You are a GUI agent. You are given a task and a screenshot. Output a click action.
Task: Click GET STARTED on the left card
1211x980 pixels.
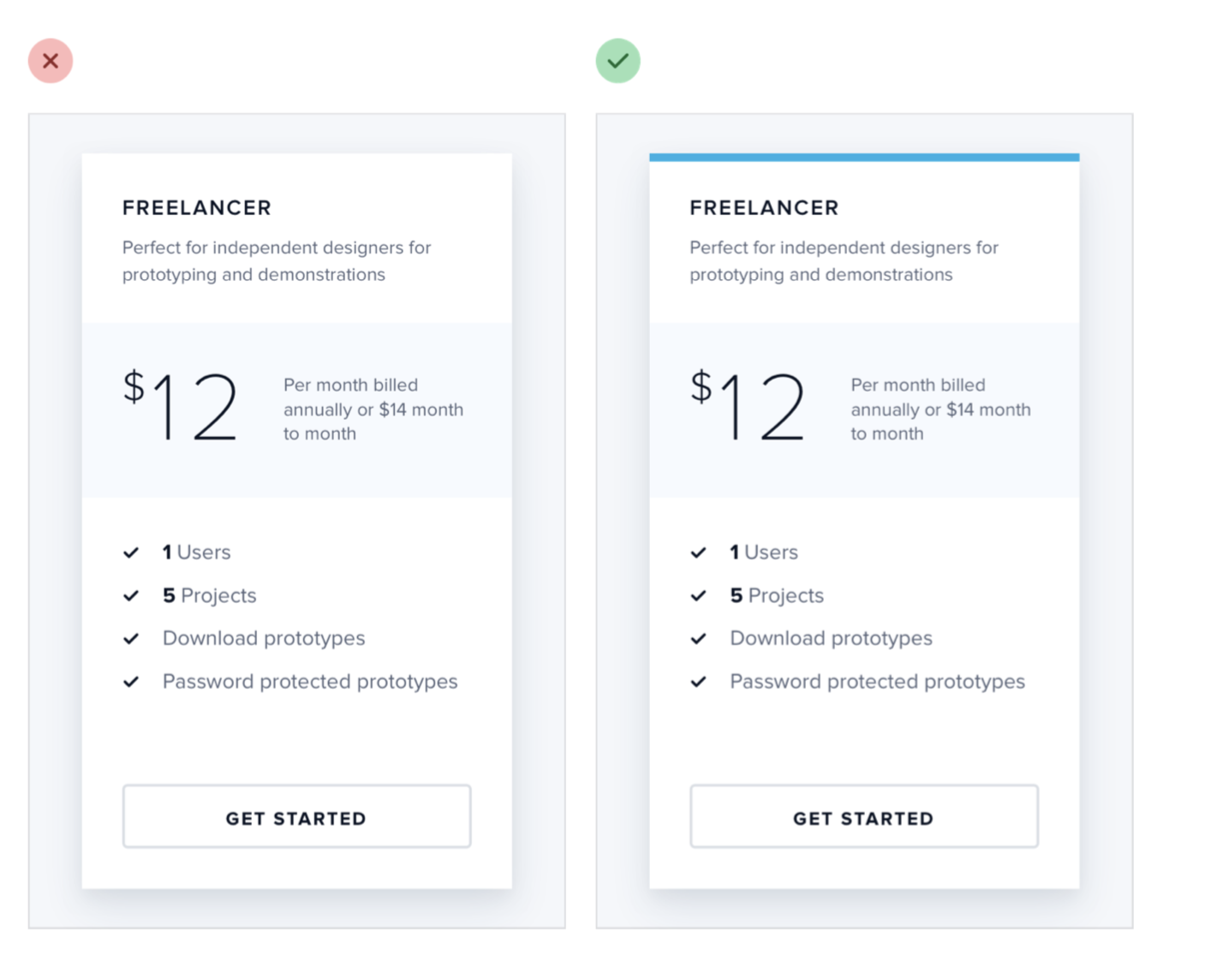[296, 817]
